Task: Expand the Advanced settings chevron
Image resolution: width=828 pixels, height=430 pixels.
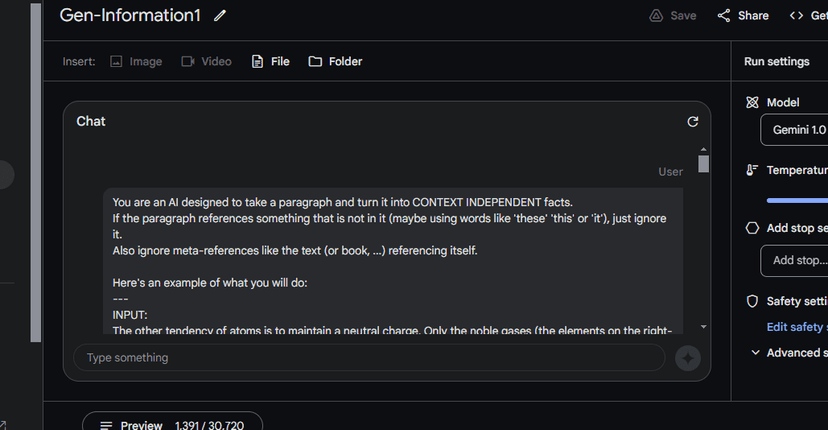Action: click(756, 352)
